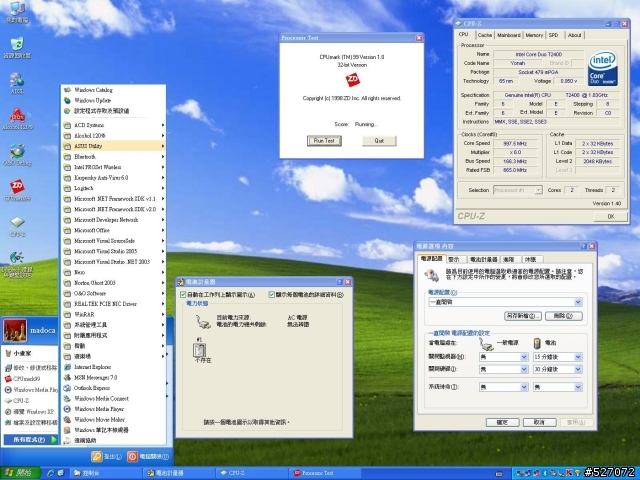640x480 pixels.
Task: Switch to 電池計量器 tab in power options
Action: click(x=484, y=260)
